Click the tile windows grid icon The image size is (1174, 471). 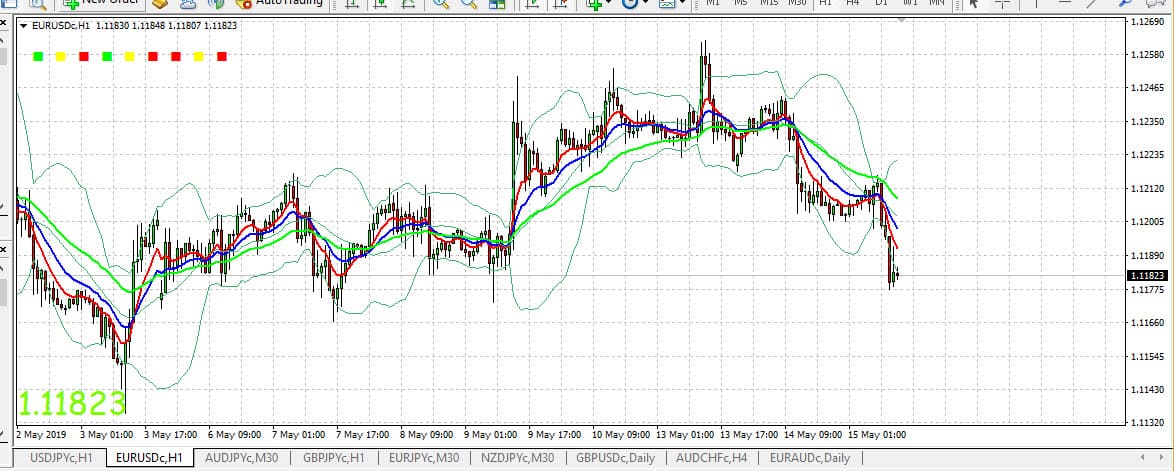pos(490,4)
